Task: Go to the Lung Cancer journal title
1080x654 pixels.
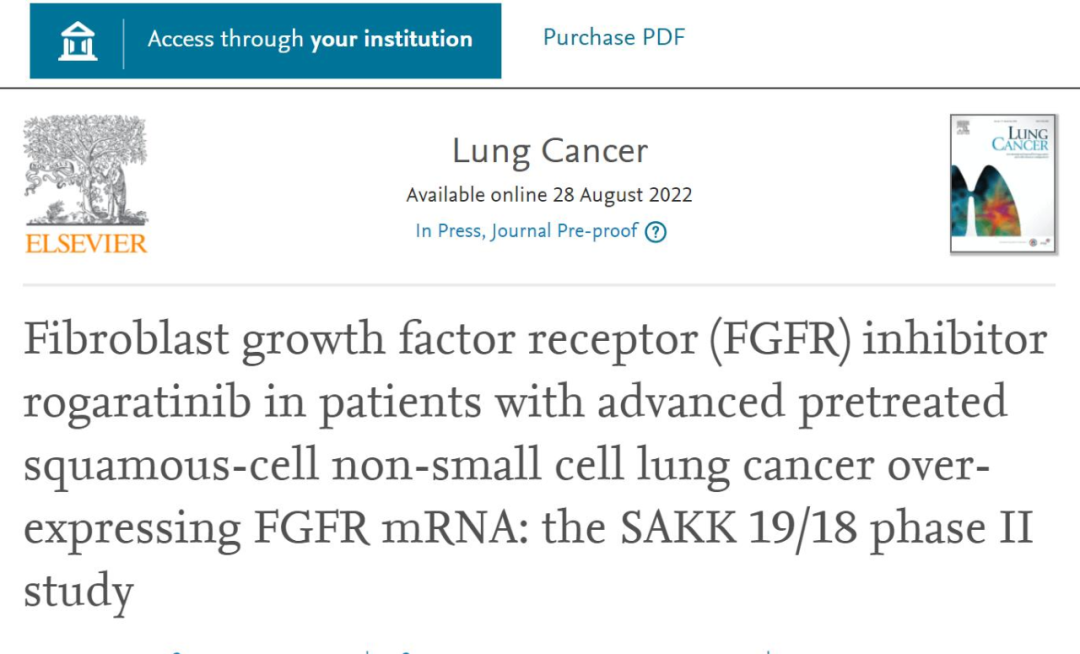Action: (x=550, y=151)
